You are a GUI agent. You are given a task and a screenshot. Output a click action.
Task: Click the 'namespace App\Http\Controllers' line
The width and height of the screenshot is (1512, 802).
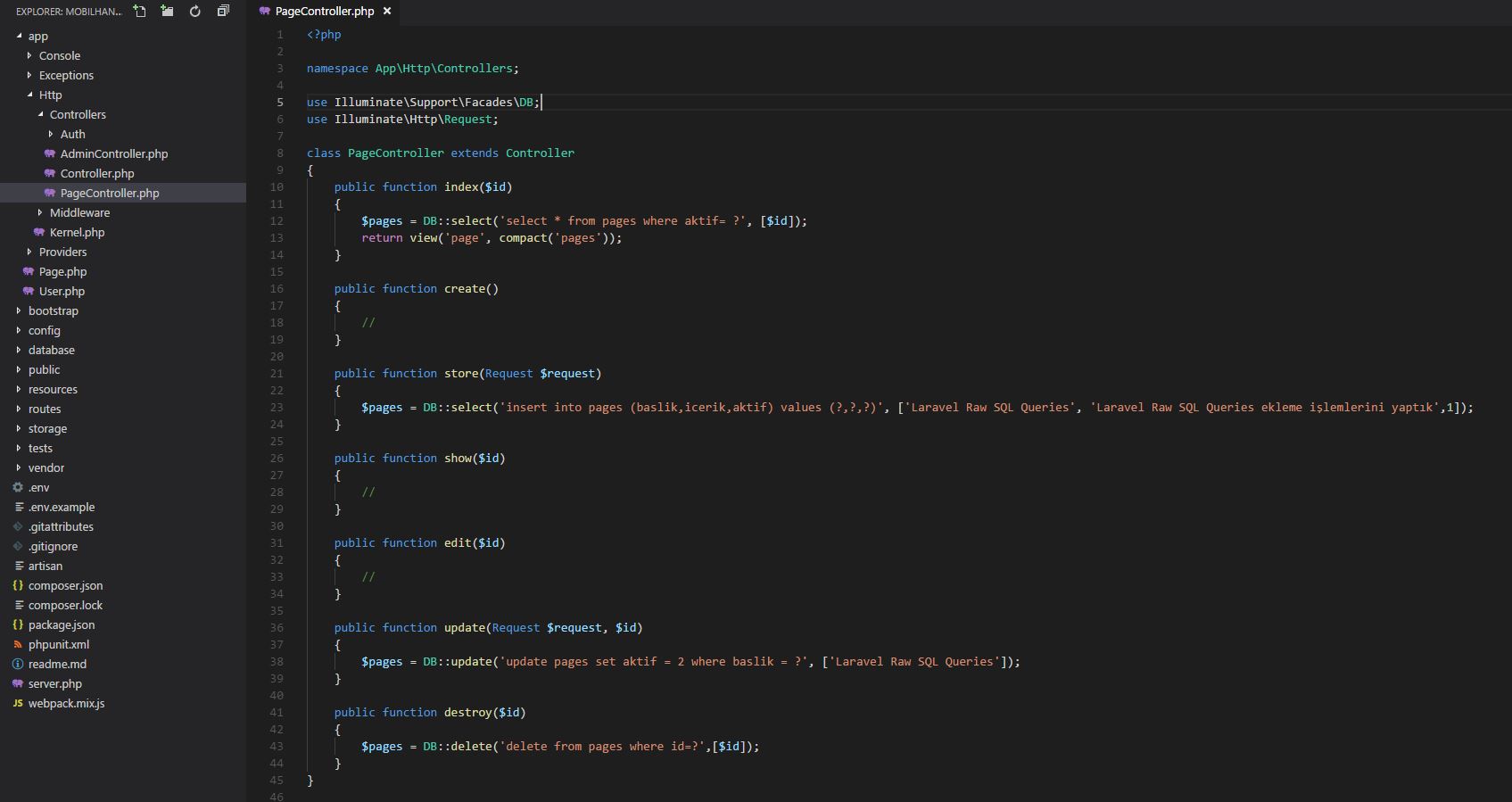(412, 68)
